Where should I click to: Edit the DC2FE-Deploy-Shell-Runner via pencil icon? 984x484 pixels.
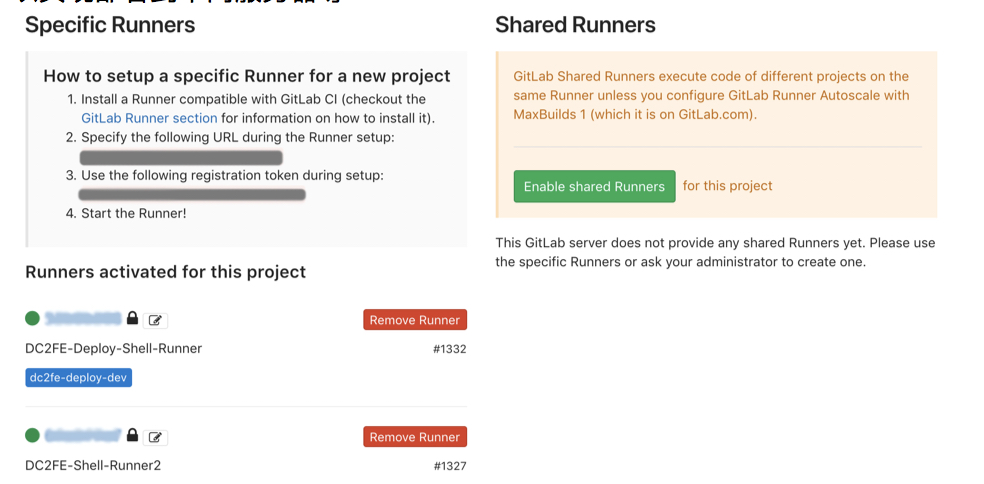click(x=155, y=321)
